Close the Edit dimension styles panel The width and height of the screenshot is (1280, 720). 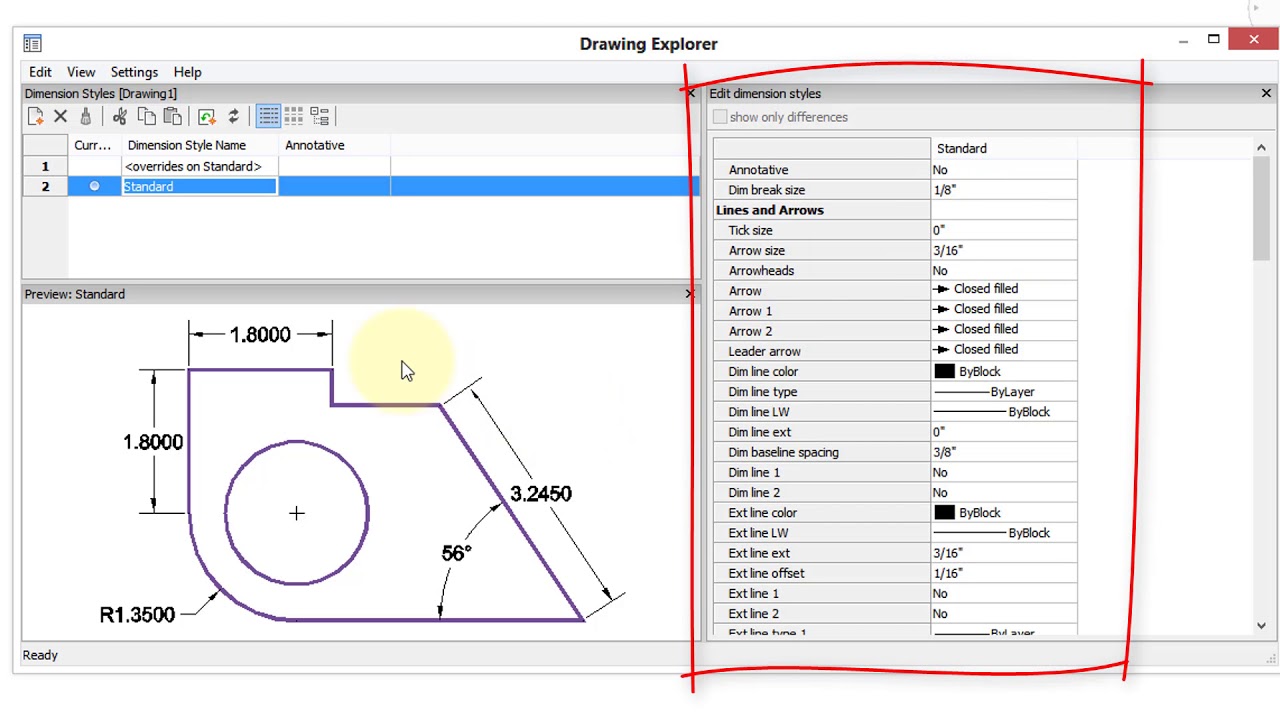click(1266, 93)
